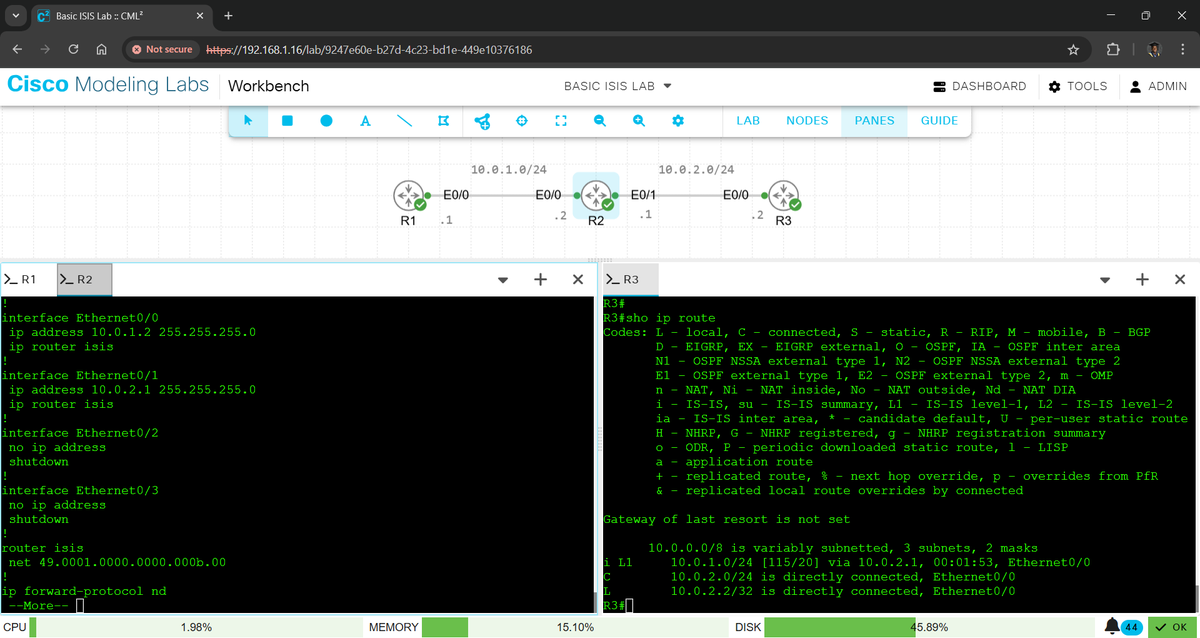
Task: Click 'Gateway of last resort is not set'
Action: point(728,519)
